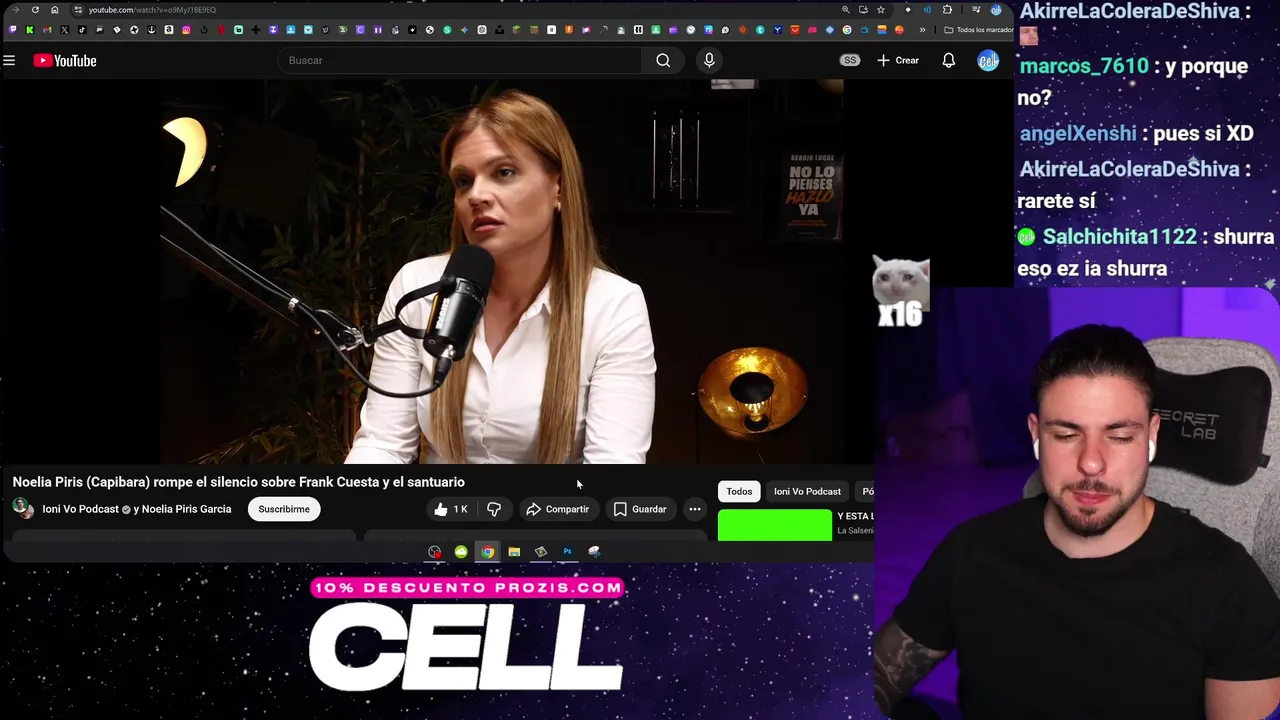The height and width of the screenshot is (720, 1280).
Task: Open the account avatar menu
Action: pyautogui.click(x=988, y=60)
